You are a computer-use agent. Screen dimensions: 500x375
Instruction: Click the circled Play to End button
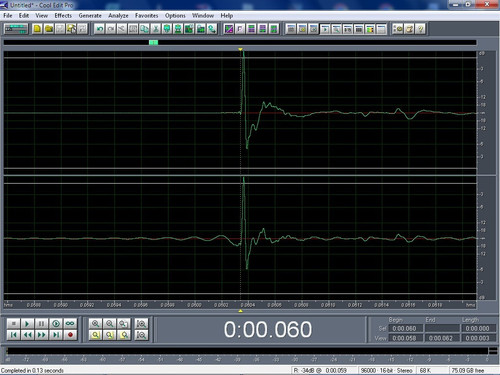[x=56, y=323]
